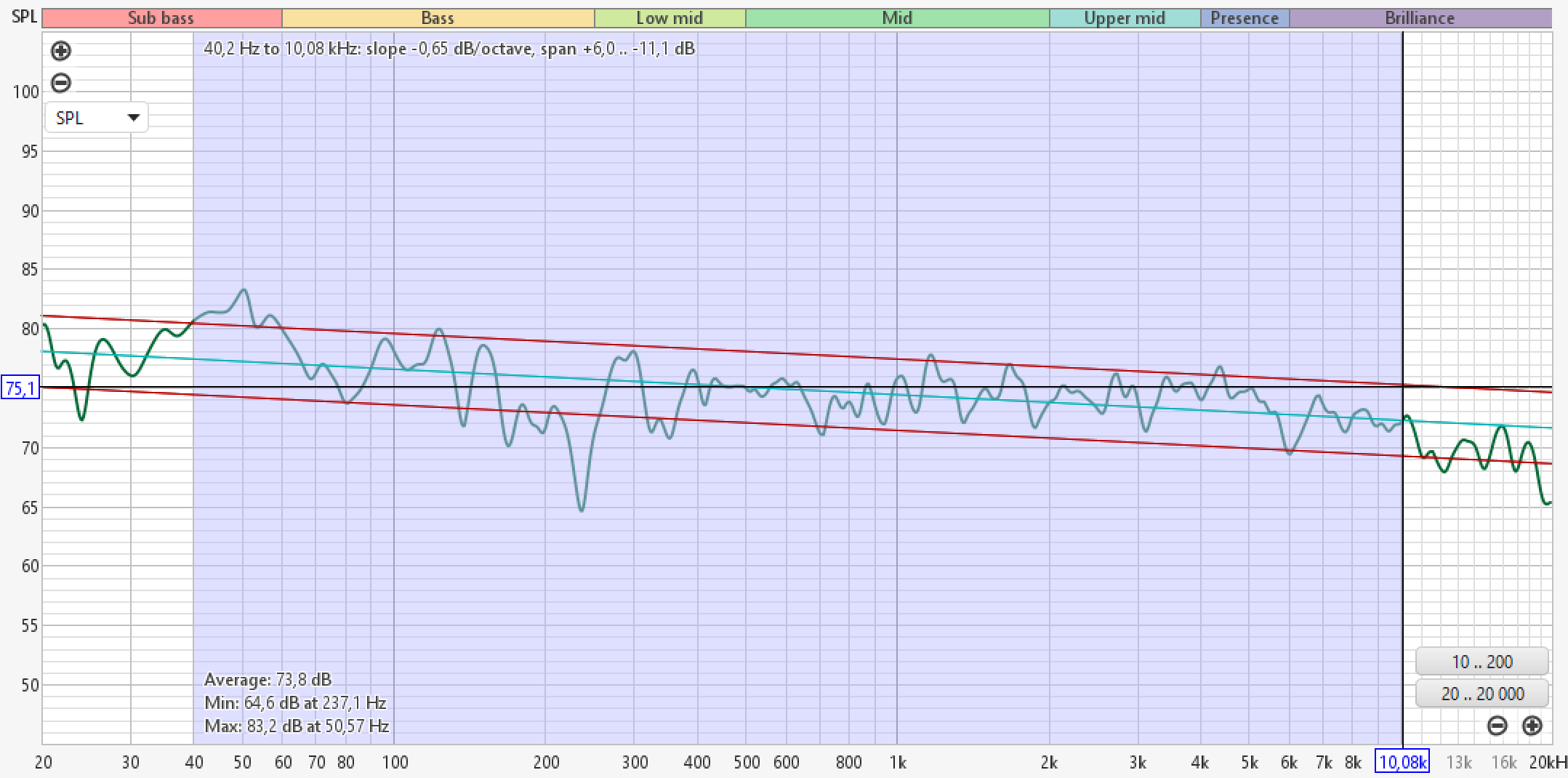Click the Upper mid band label
The image size is (1568, 778).
(x=1125, y=18)
